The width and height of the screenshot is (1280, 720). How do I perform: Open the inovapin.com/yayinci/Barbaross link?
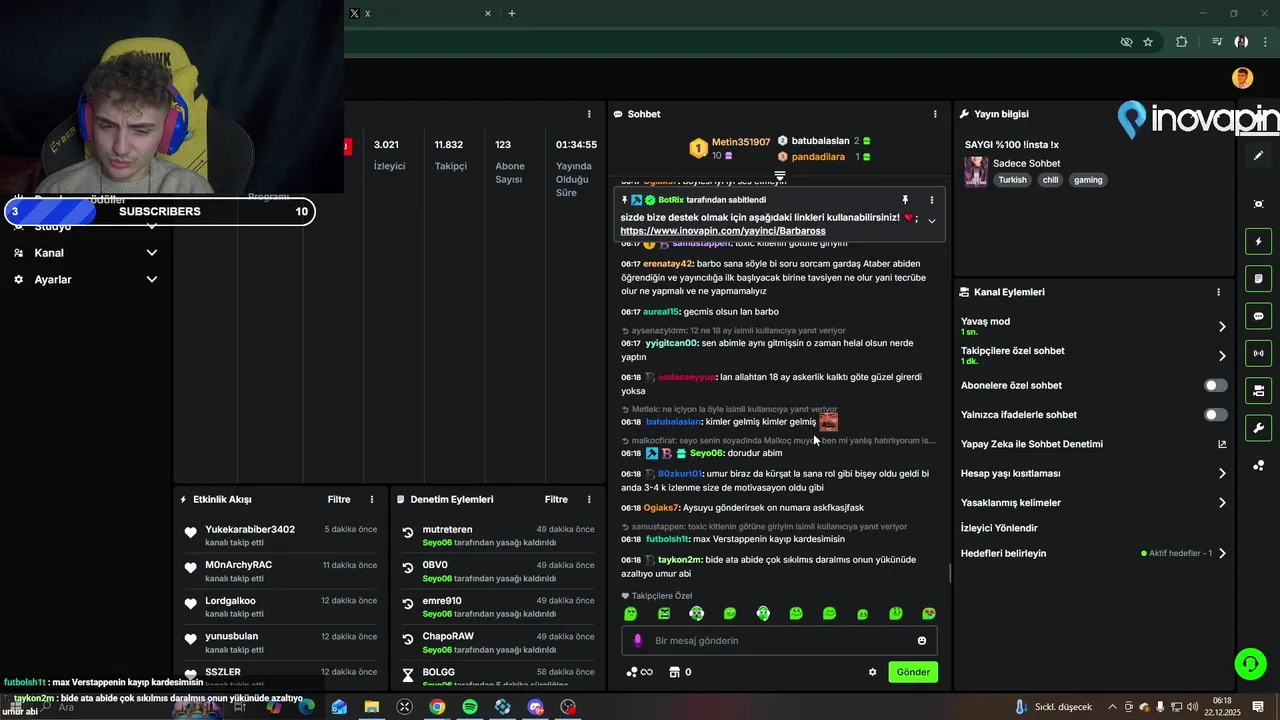point(723,231)
